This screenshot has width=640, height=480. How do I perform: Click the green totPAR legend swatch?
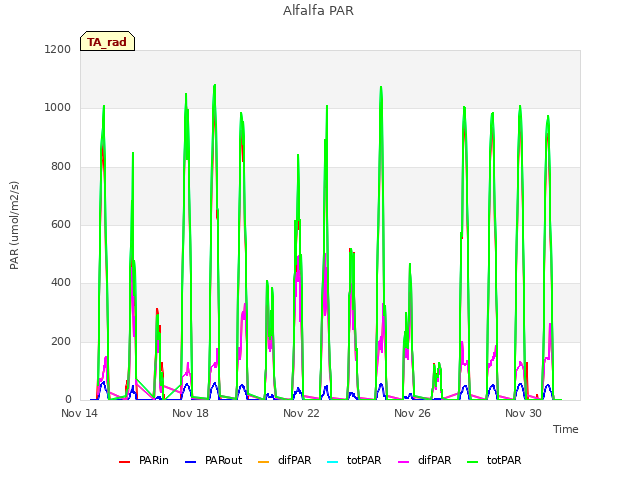(x=472, y=462)
